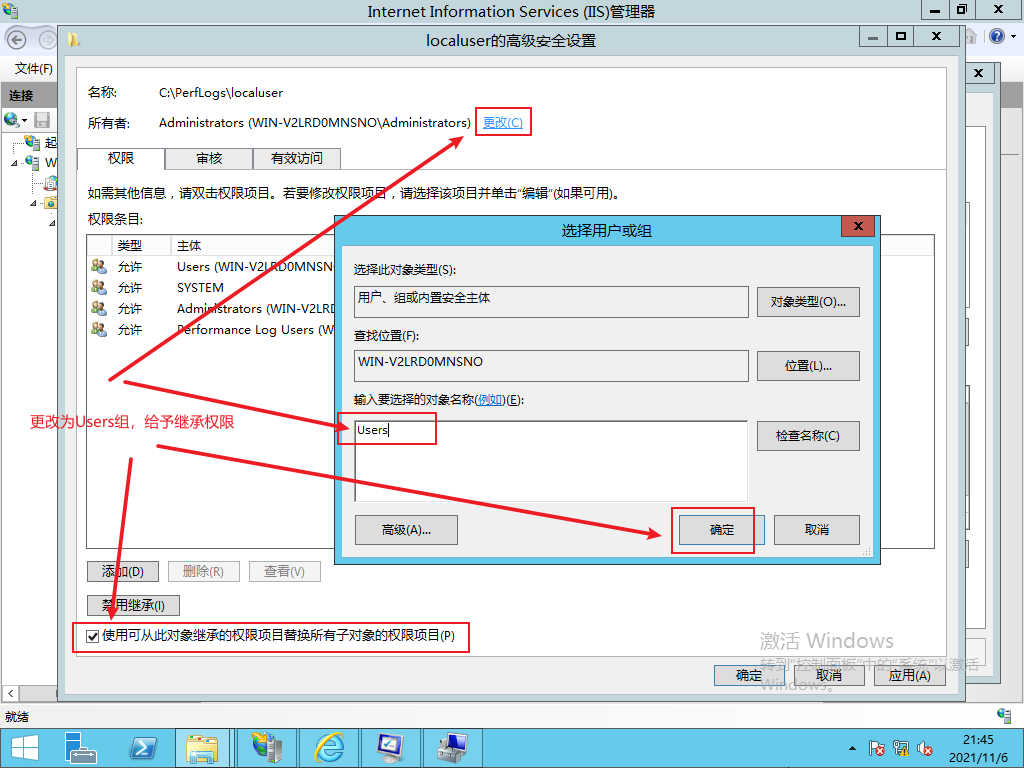Click the user icon of the Administrators row
The height and width of the screenshot is (768, 1024).
(99, 308)
